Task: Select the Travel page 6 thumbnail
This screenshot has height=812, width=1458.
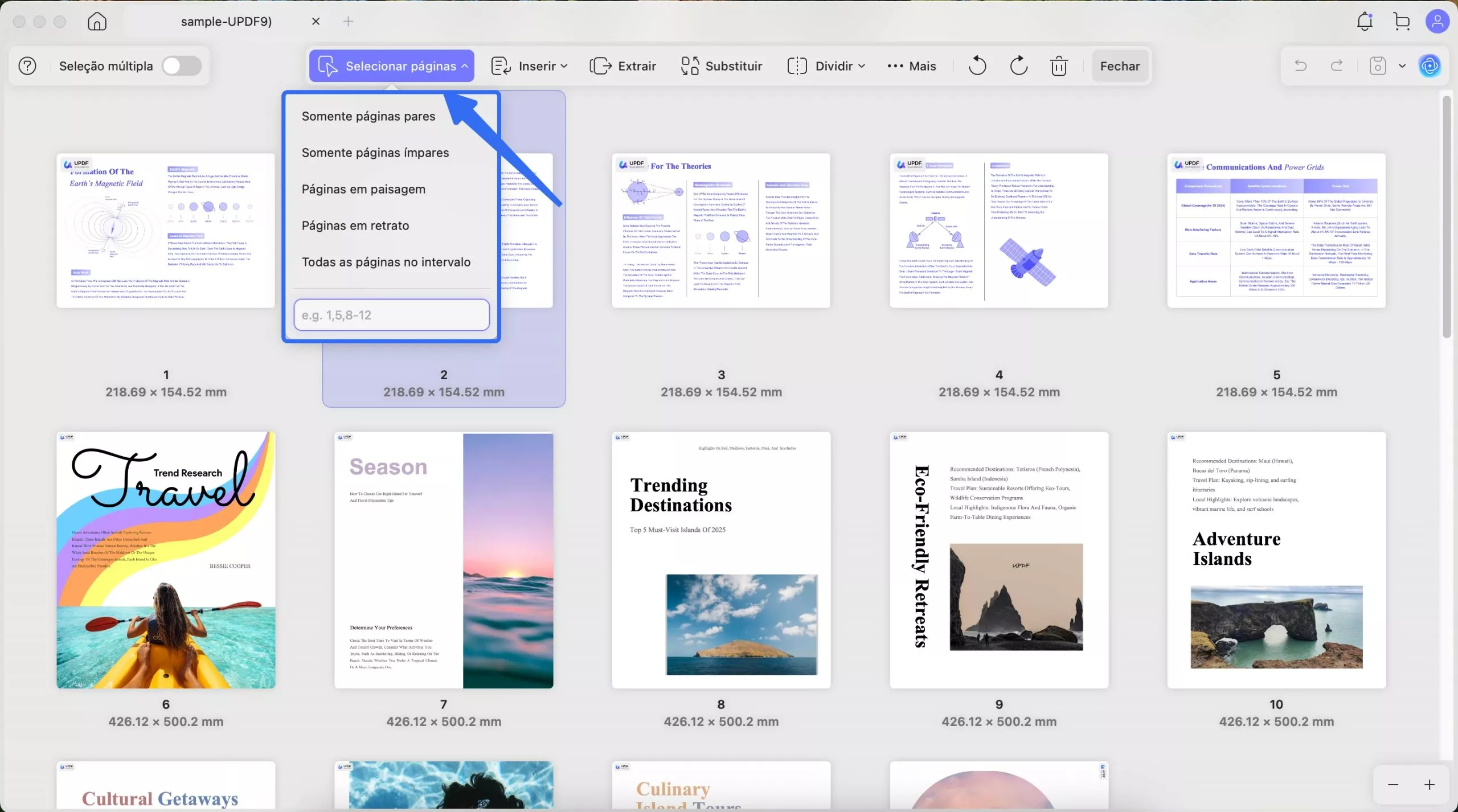Action: point(166,560)
